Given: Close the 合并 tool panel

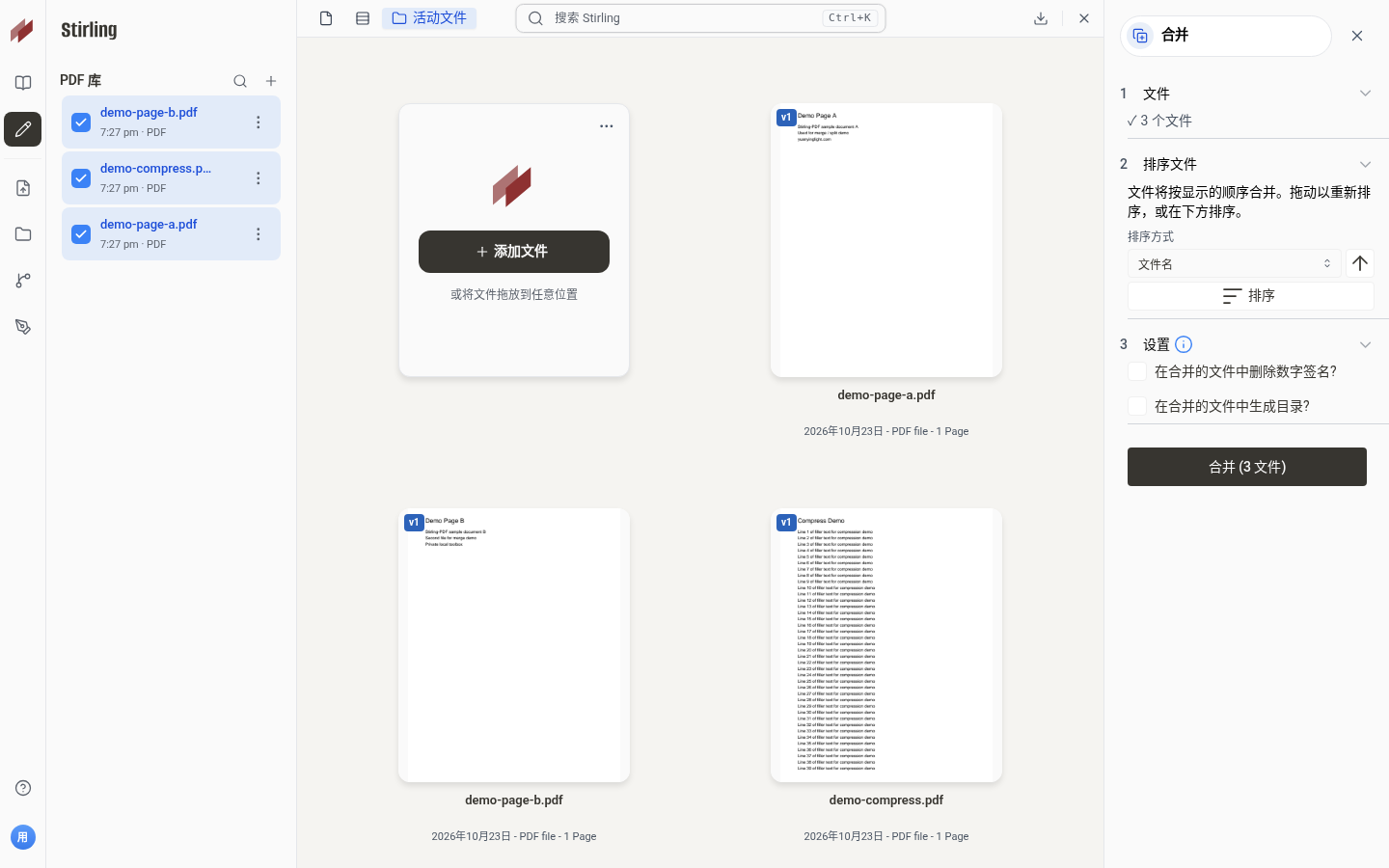Looking at the screenshot, I should [x=1357, y=36].
